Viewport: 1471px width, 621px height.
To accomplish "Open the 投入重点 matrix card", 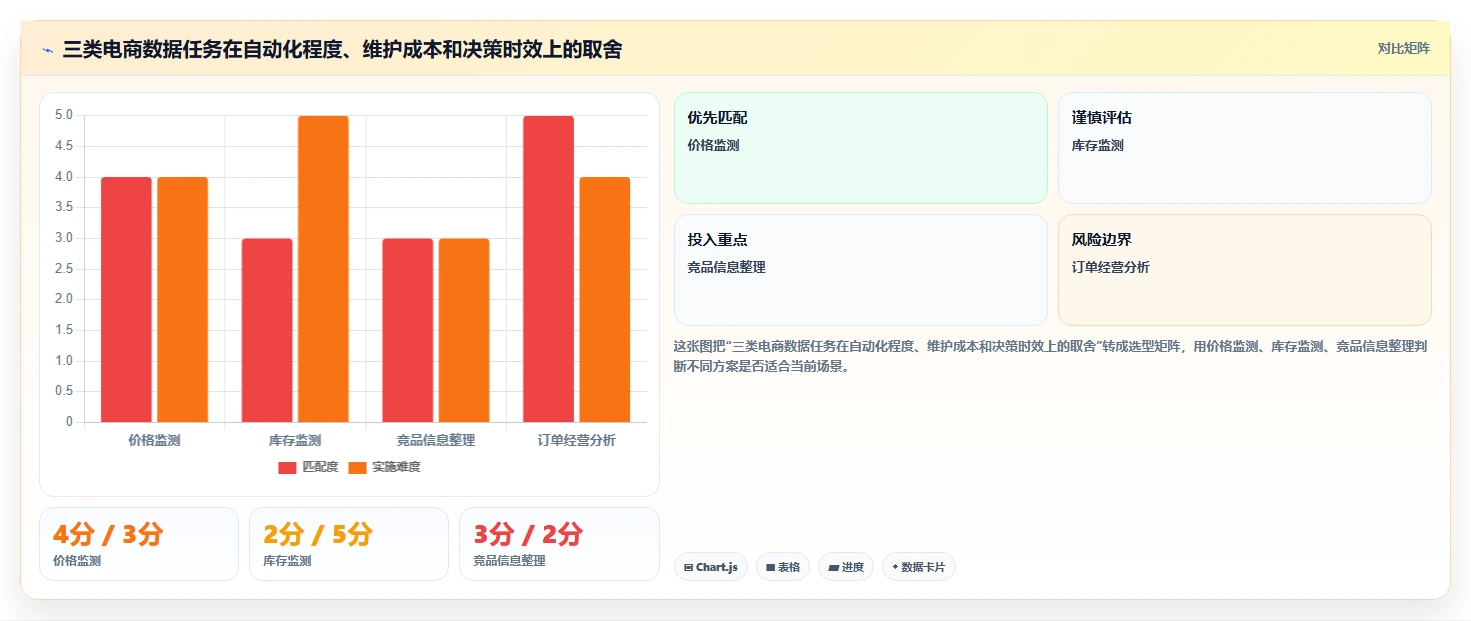I will point(861,270).
